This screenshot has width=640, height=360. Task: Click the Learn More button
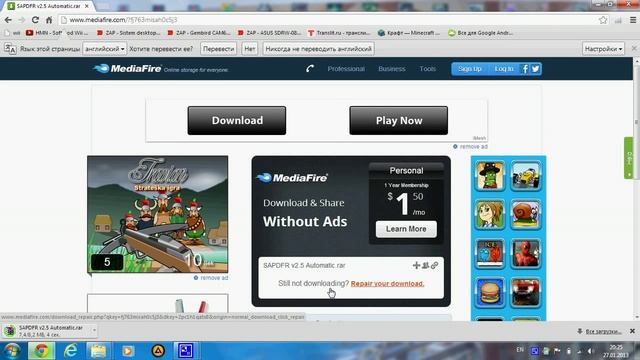(x=406, y=229)
